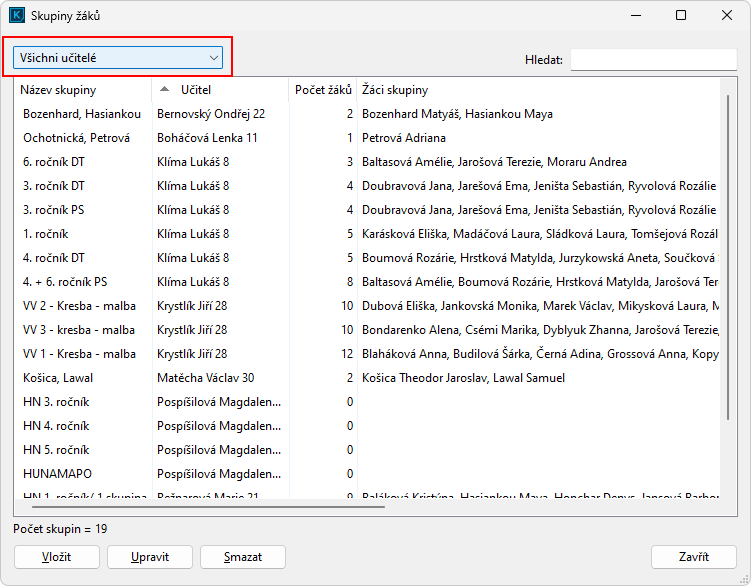This screenshot has height=586, width=751.
Task: Click the Zavřít button
Action: 693,557
